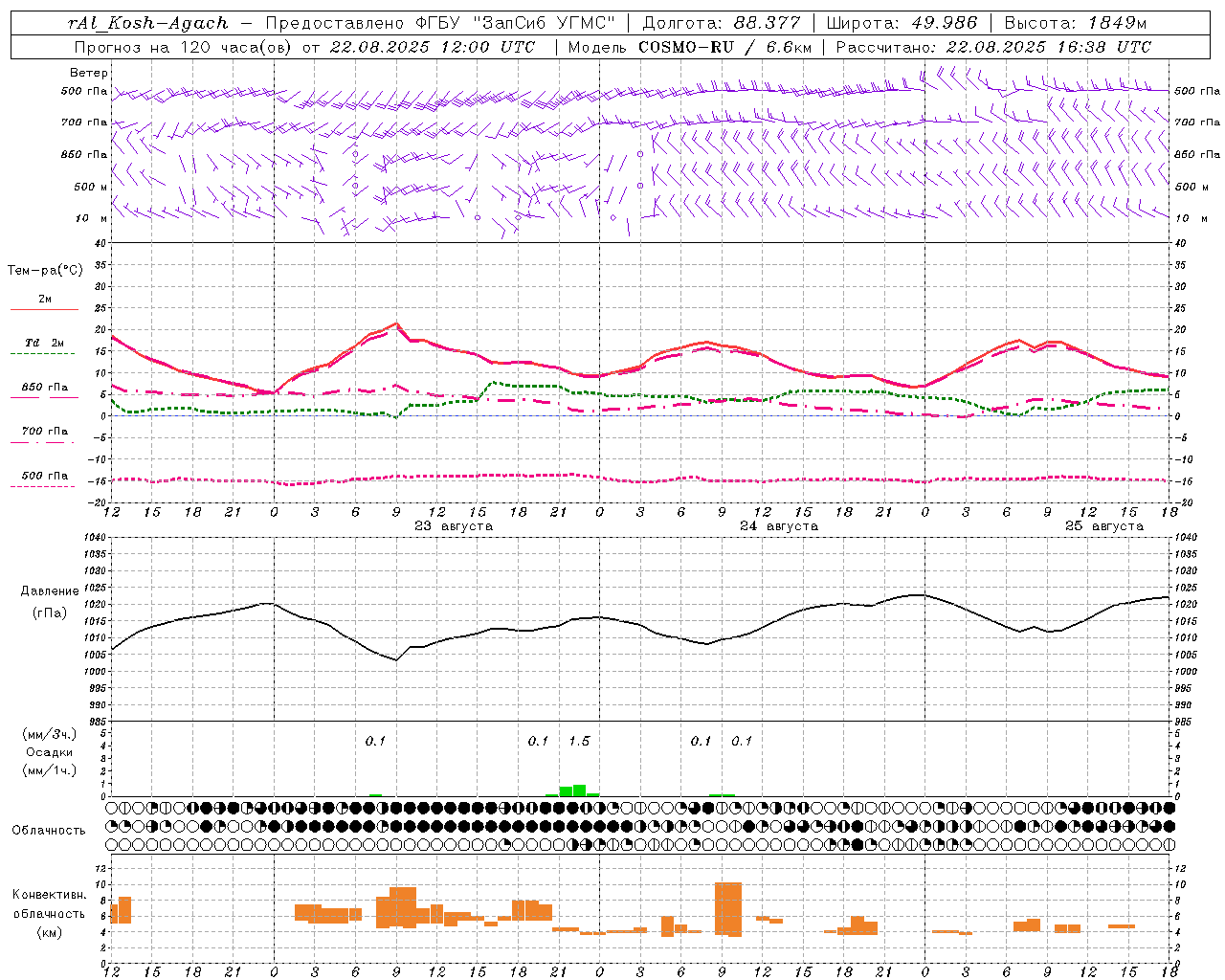Click the tallest green precipitation bar
Viewport: 1225px width, 980px height.
click(x=580, y=791)
